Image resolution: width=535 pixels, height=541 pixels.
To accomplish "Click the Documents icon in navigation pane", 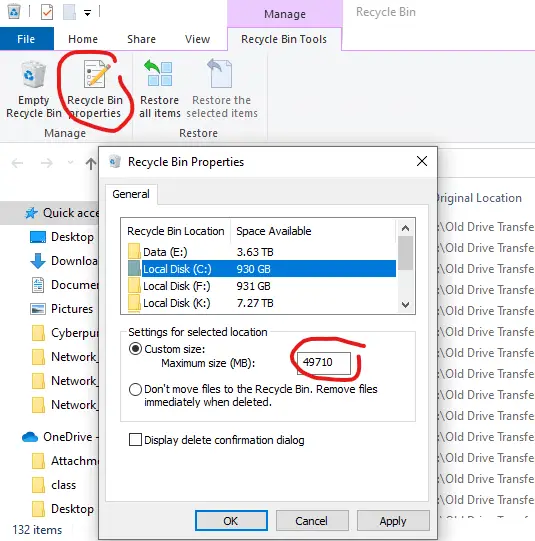I will point(38,285).
